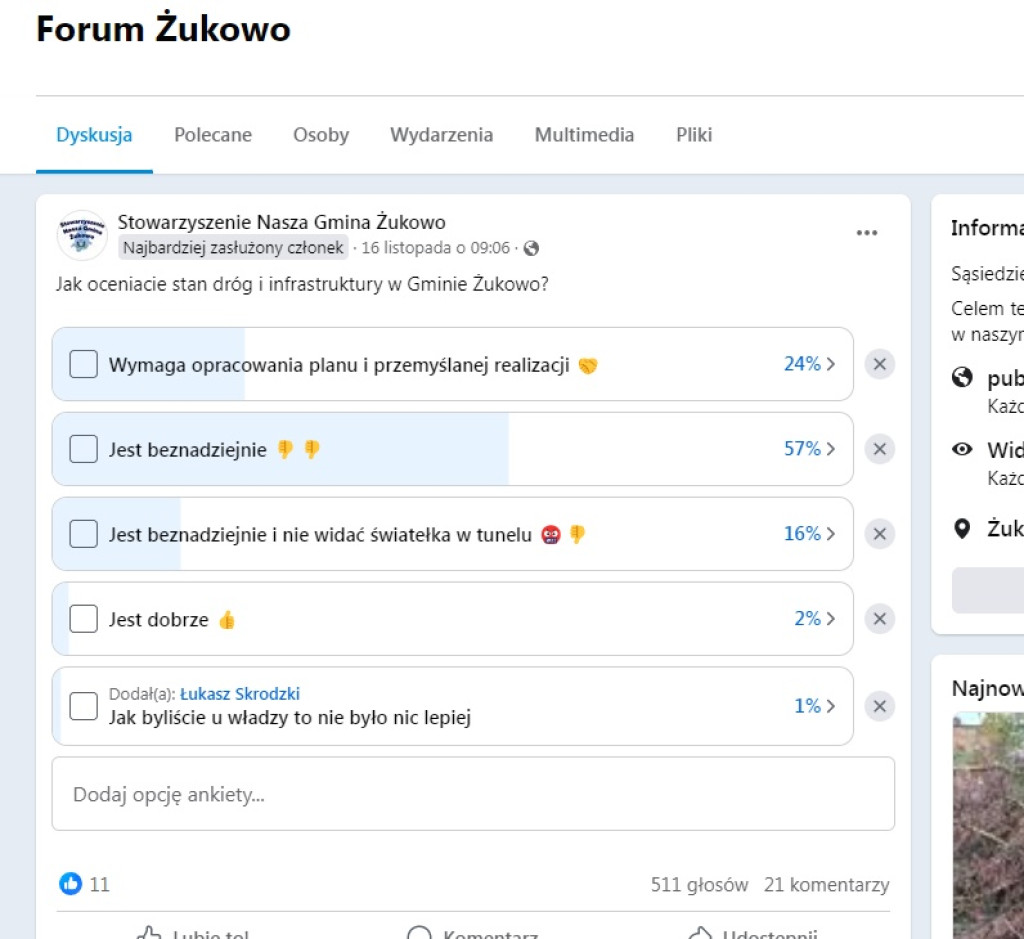The height and width of the screenshot is (939, 1024).
Task: Expand voters for the 2% option
Action: pos(815,618)
